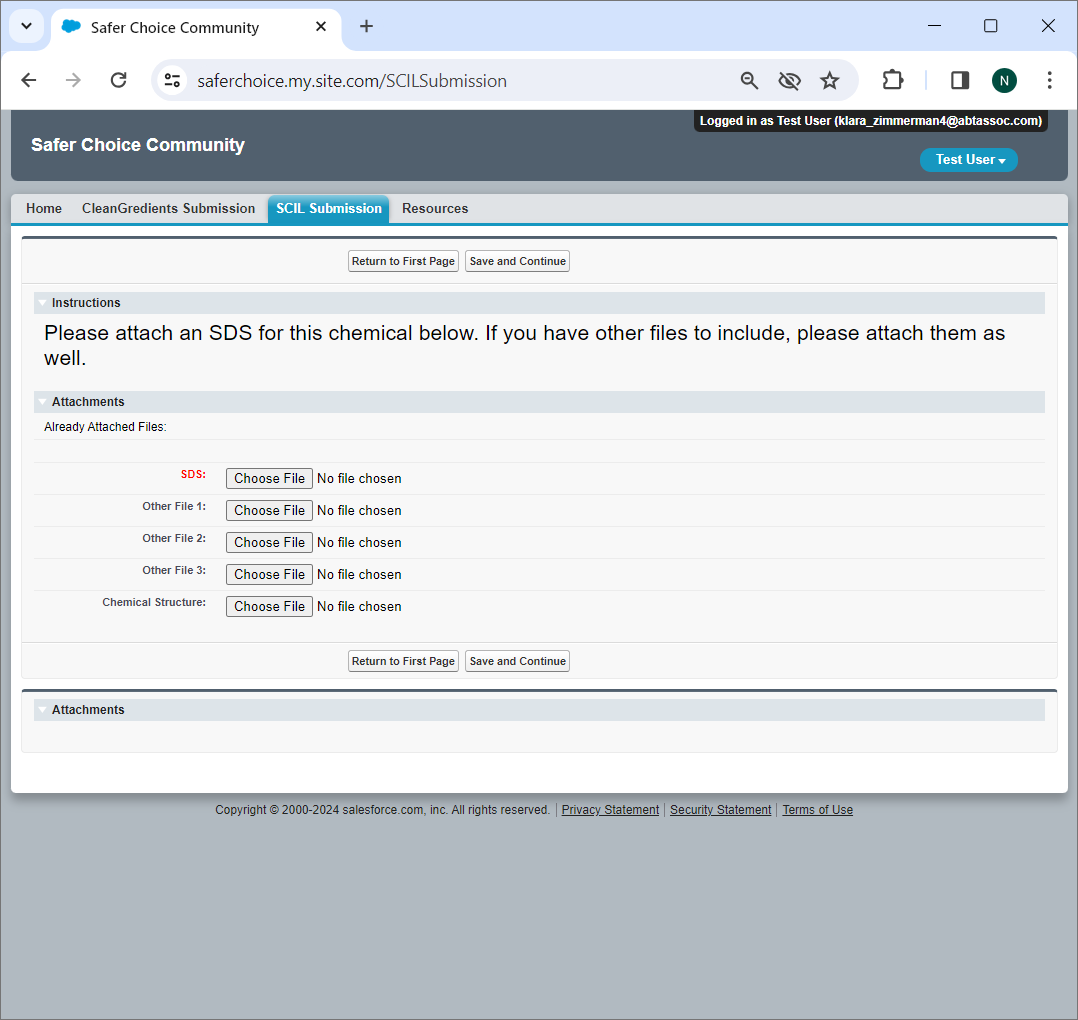Open the Privacy Statement link
The image size is (1078, 1020).
610,810
